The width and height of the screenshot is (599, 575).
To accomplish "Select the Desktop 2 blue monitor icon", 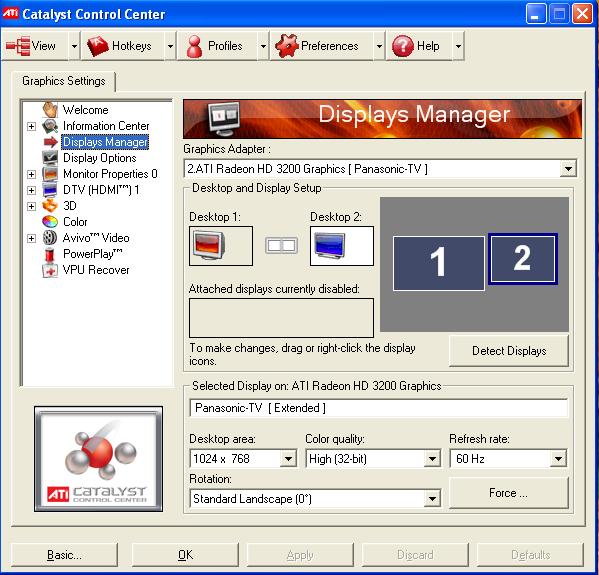I will (329, 245).
